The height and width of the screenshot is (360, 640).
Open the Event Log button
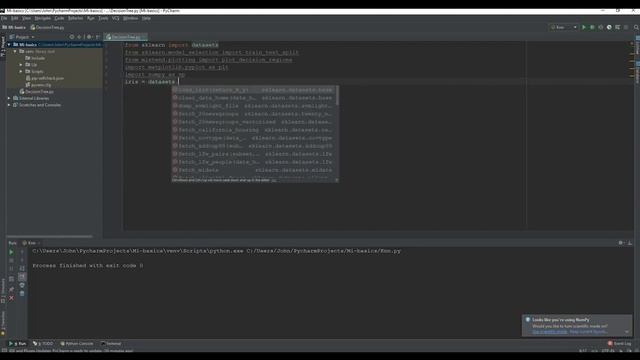pos(620,344)
